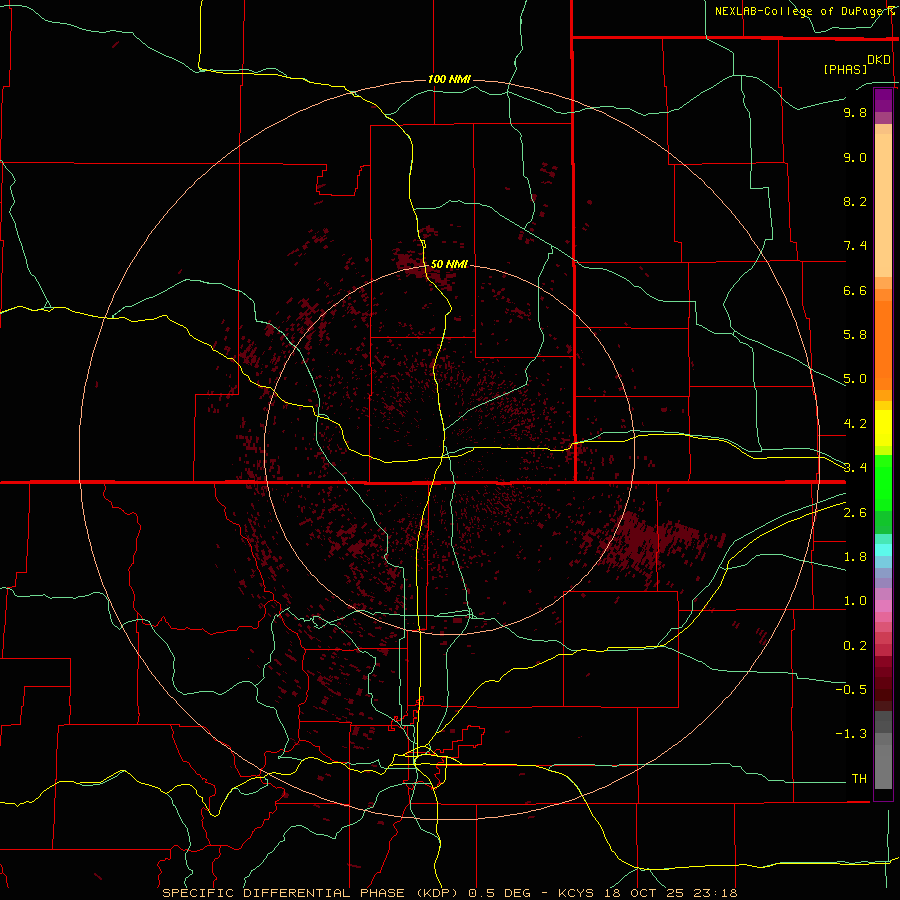Viewport: 900px width, 900px height.
Task: Click the 1.0 value on the color scale
Action: tap(855, 601)
